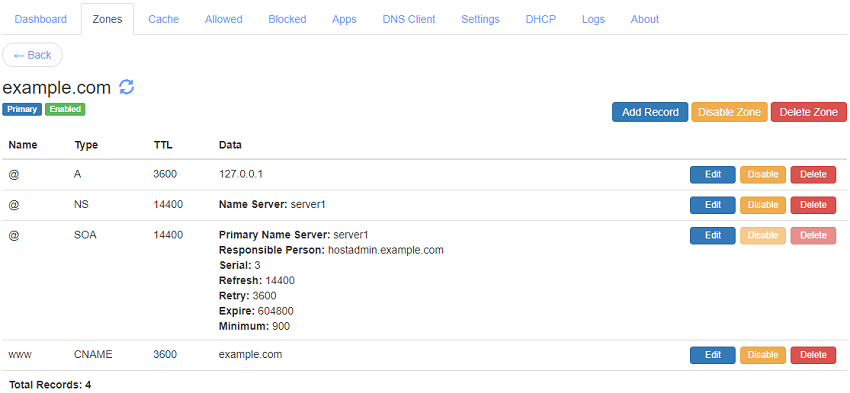The image size is (850, 393).
Task: Click the Total Records: 4 text
Action: [x=50, y=385]
